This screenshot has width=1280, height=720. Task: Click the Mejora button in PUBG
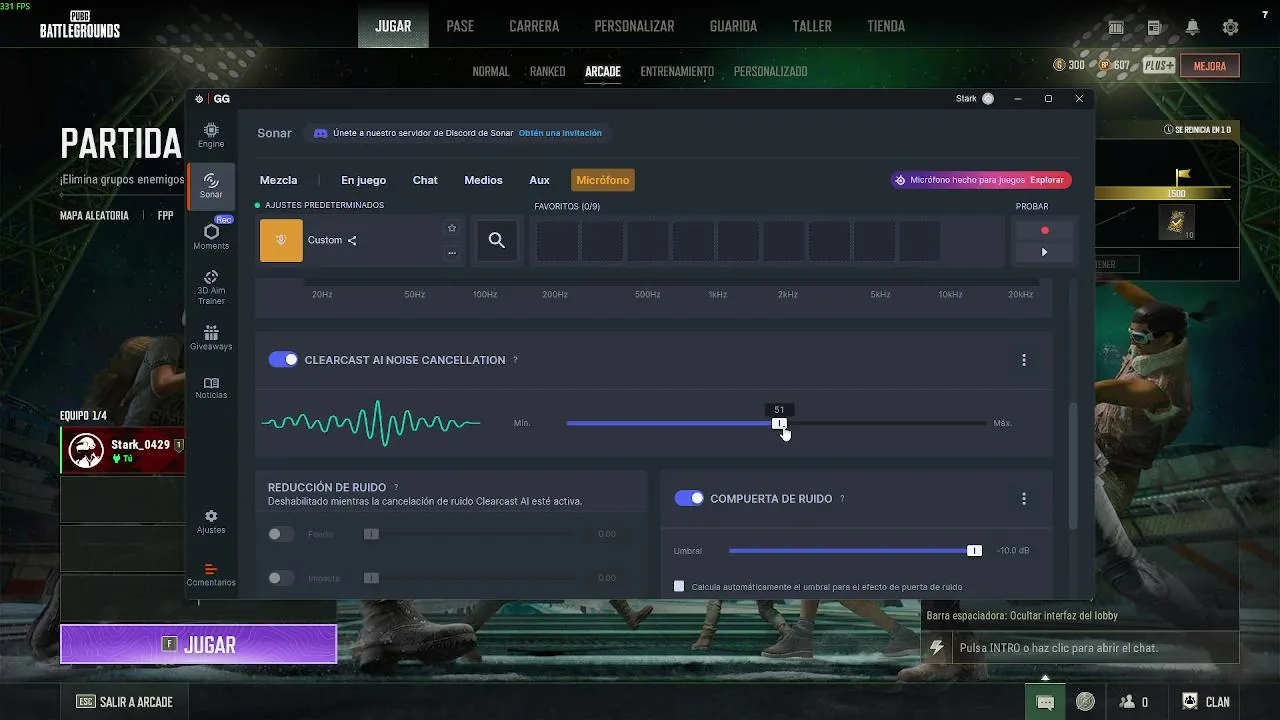click(x=1210, y=66)
